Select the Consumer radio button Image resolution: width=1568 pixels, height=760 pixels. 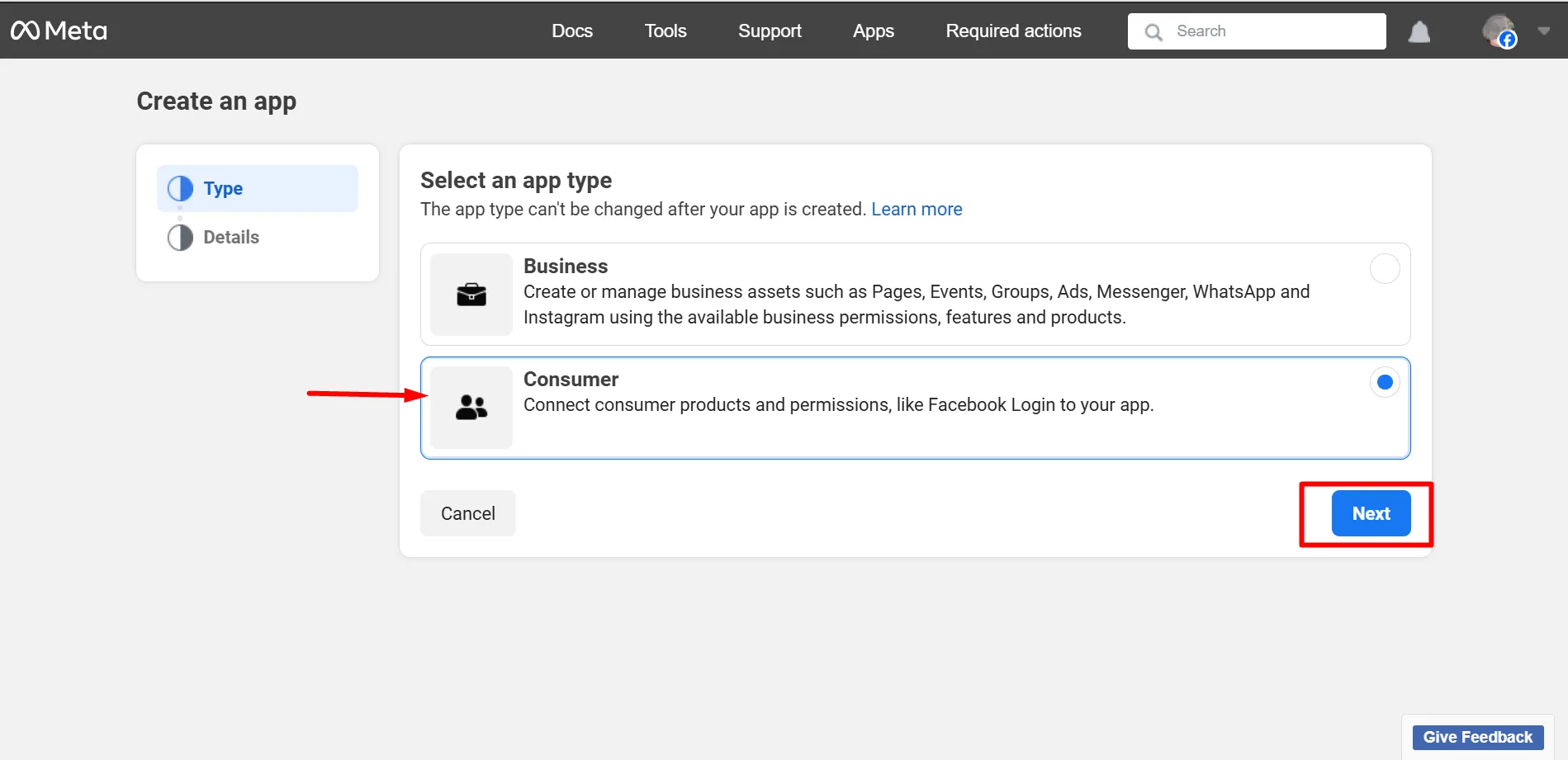(1385, 382)
